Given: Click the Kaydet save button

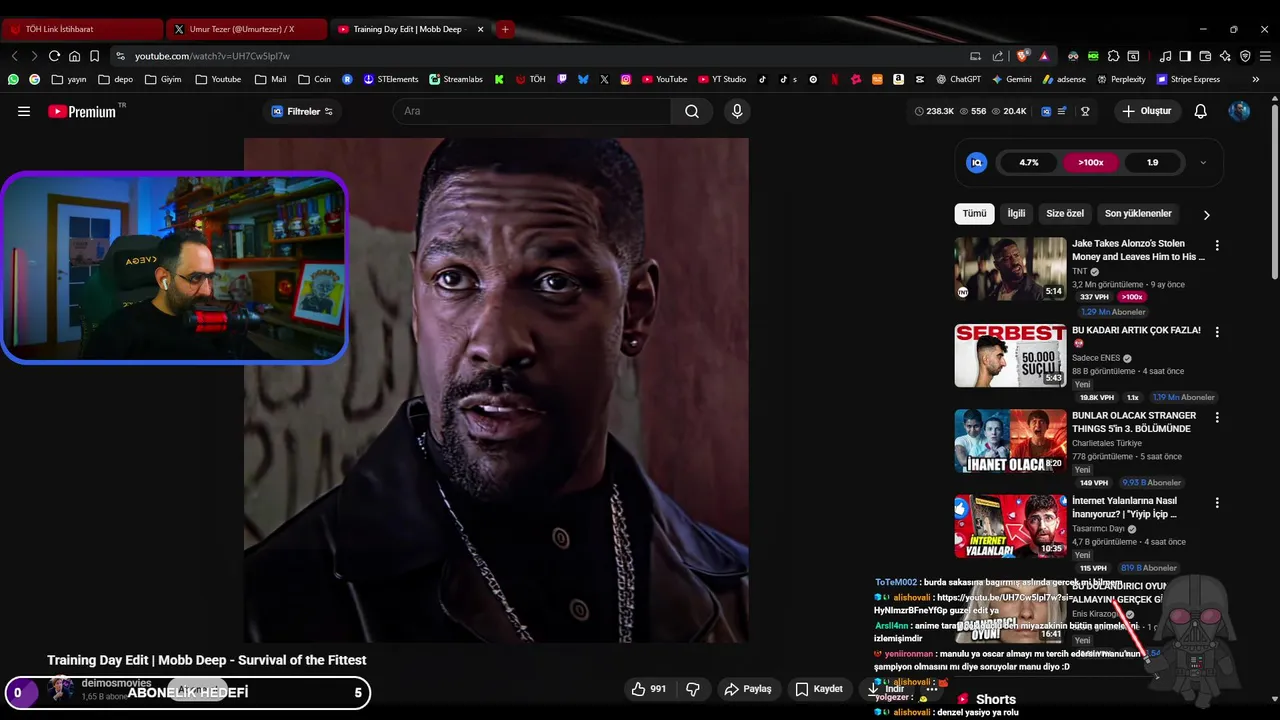Looking at the screenshot, I should [x=819, y=689].
